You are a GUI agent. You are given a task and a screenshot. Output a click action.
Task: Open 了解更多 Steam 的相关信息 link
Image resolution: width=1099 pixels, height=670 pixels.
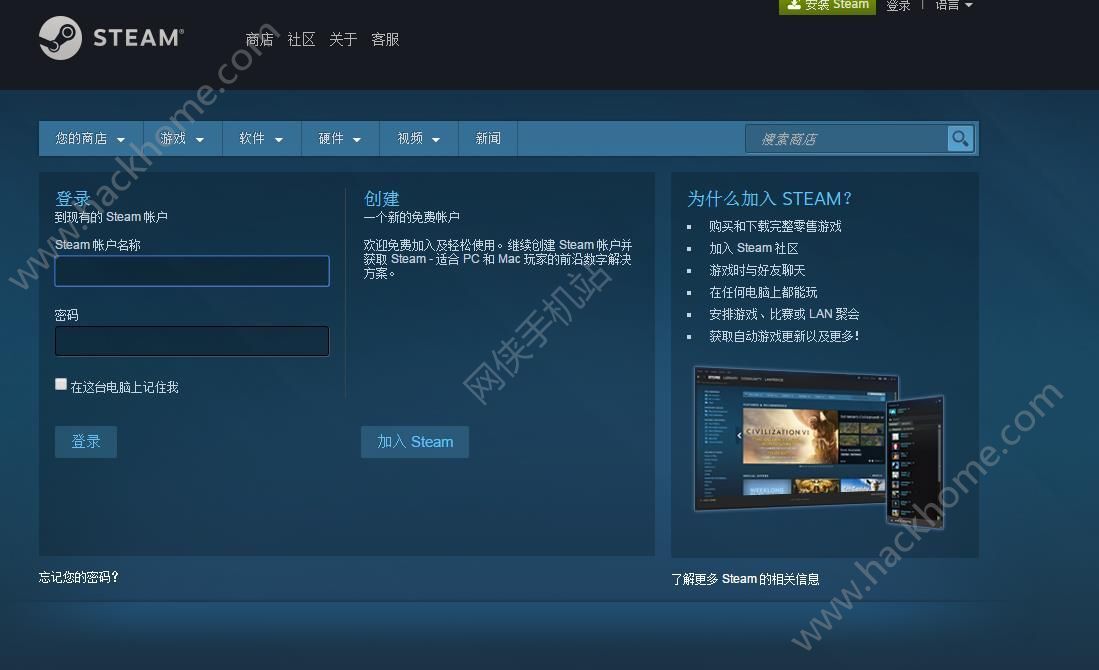point(745,579)
